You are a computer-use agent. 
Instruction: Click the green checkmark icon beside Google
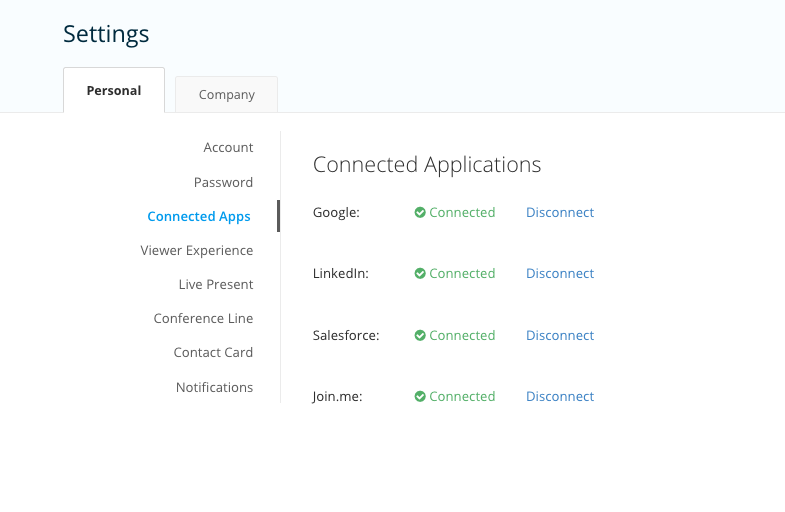420,213
